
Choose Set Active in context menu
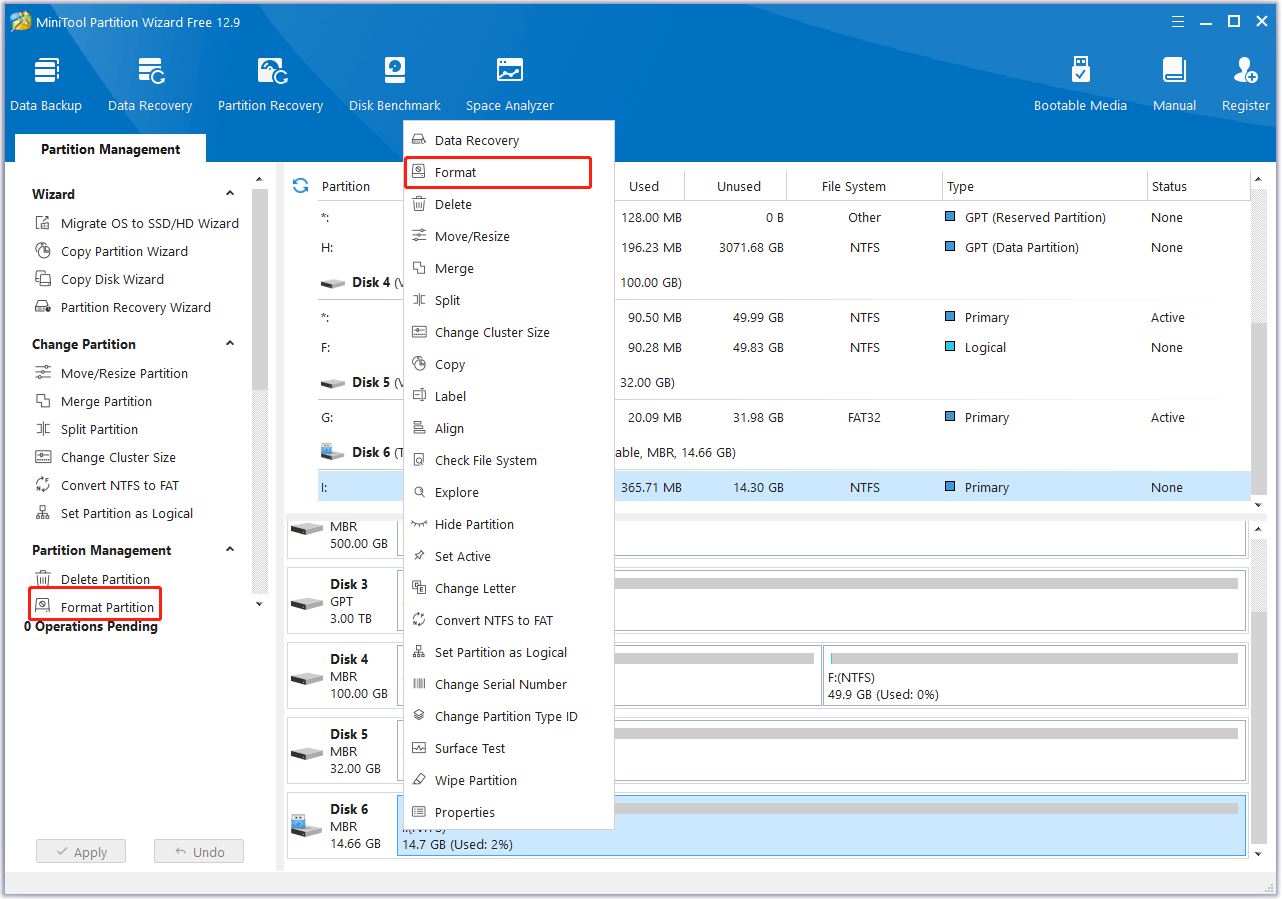508,556
